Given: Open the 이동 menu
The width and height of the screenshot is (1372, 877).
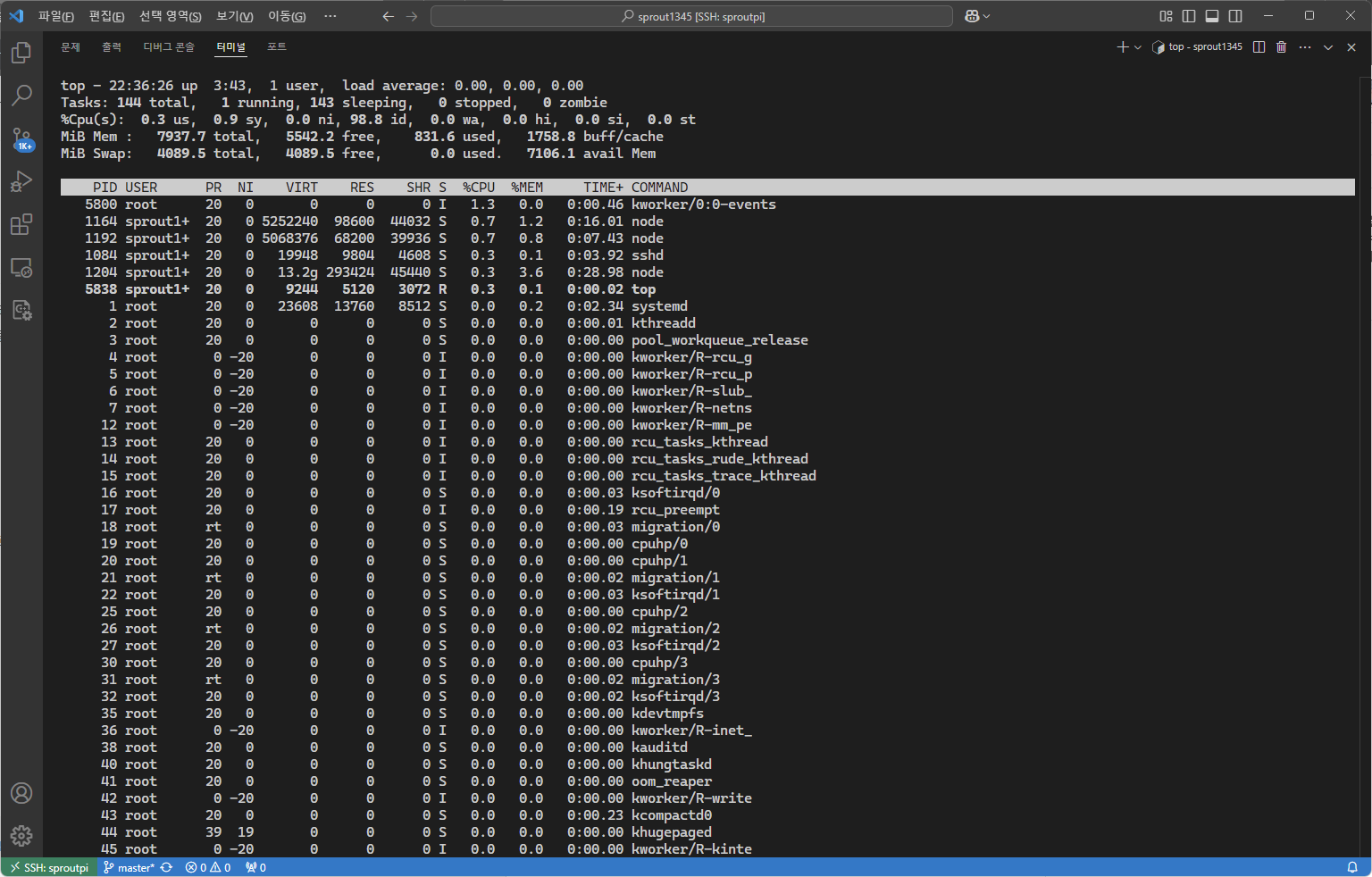Looking at the screenshot, I should pos(287,16).
